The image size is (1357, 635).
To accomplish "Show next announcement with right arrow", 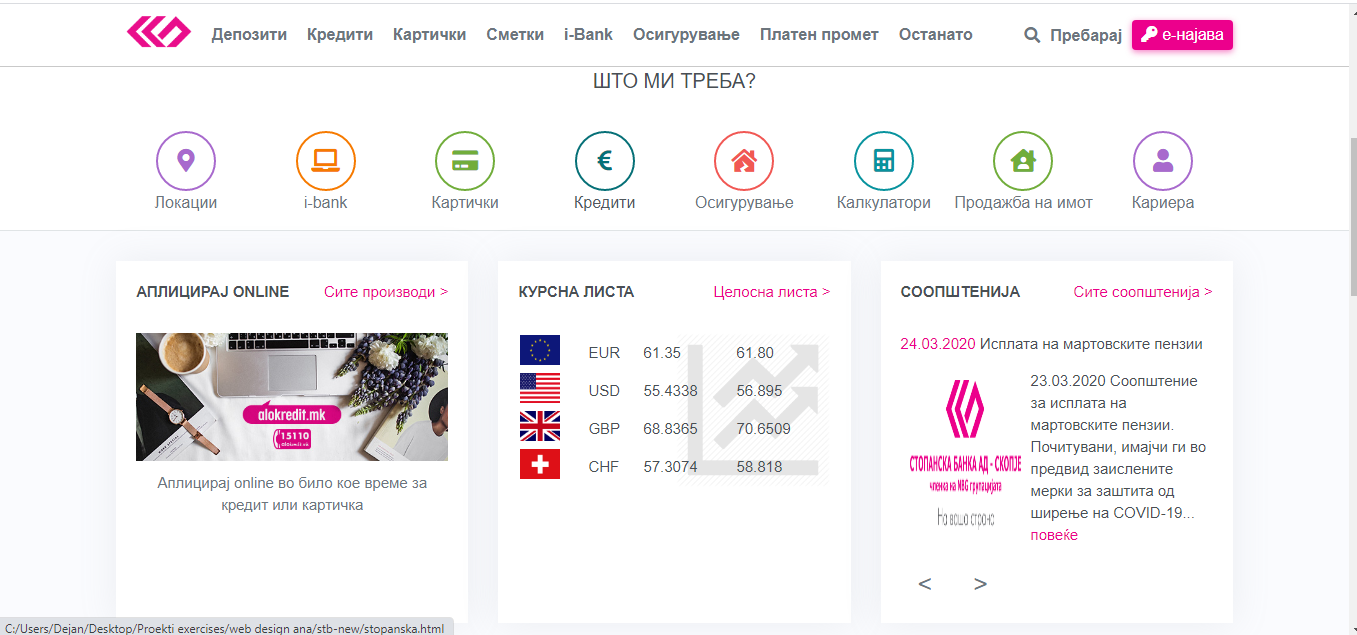I will [980, 584].
